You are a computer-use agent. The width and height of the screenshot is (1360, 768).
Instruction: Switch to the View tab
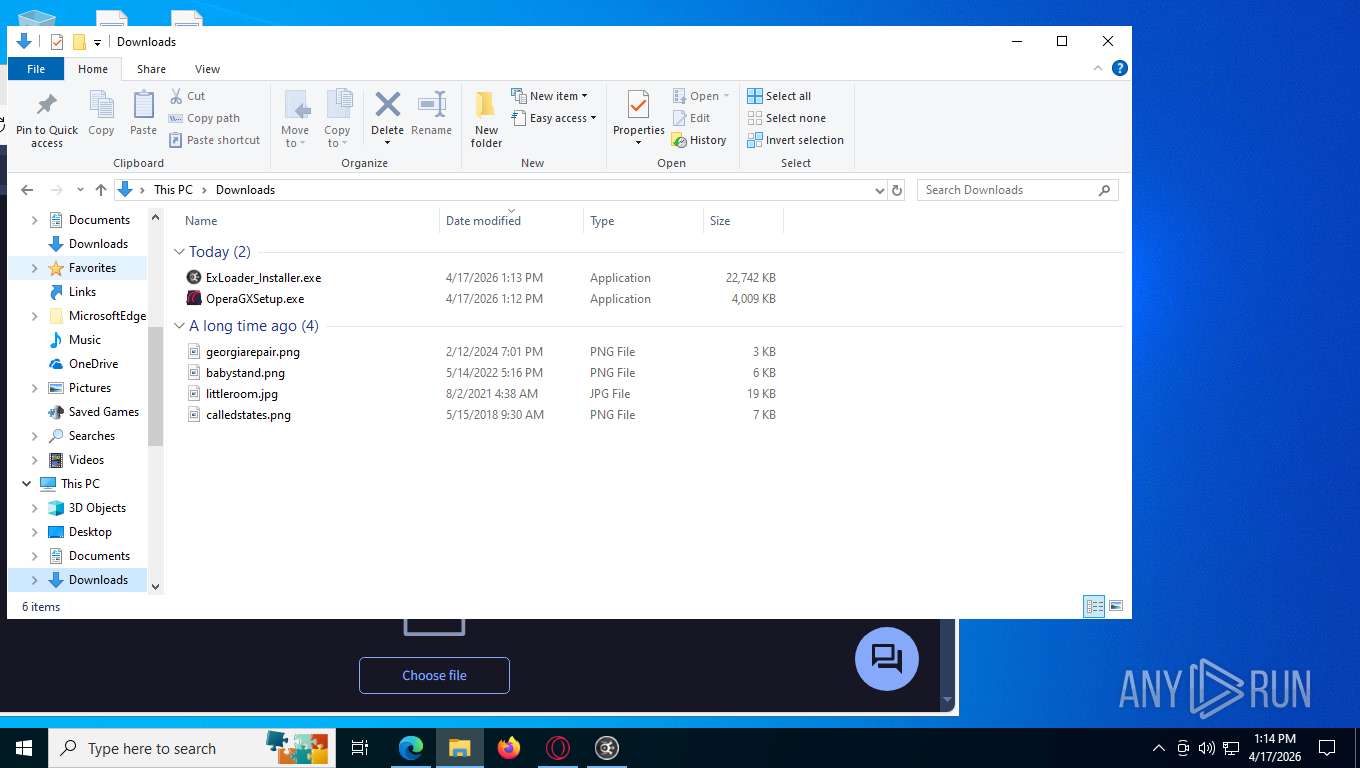tap(207, 69)
